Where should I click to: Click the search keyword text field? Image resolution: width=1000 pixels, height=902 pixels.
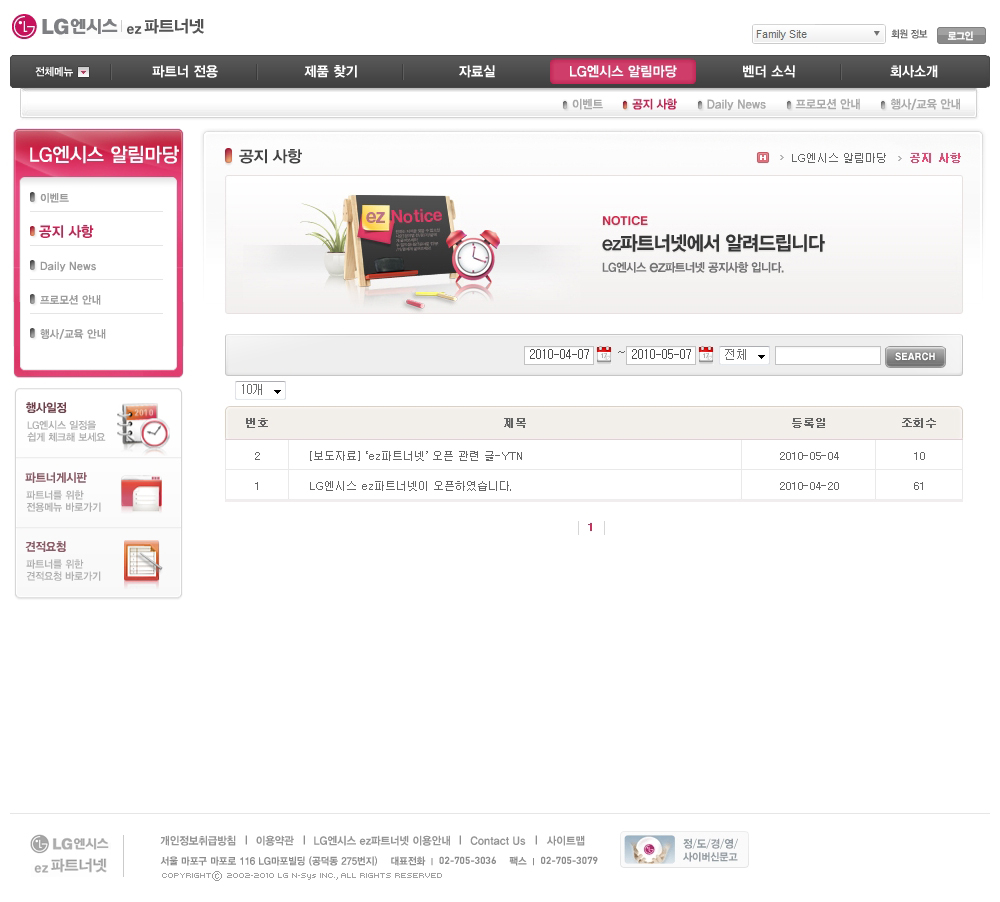pos(827,356)
